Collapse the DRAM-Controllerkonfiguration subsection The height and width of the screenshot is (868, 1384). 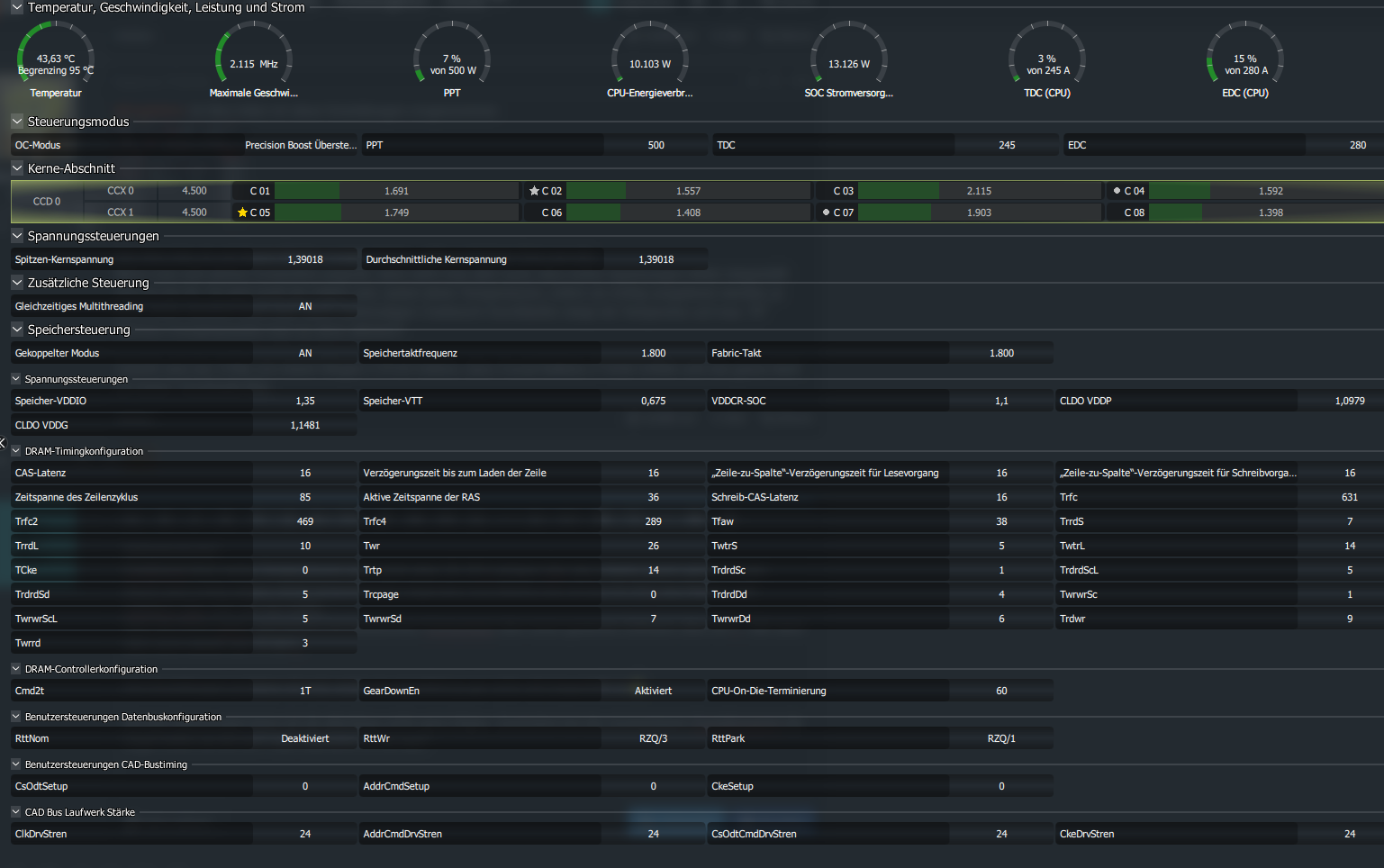coord(16,669)
